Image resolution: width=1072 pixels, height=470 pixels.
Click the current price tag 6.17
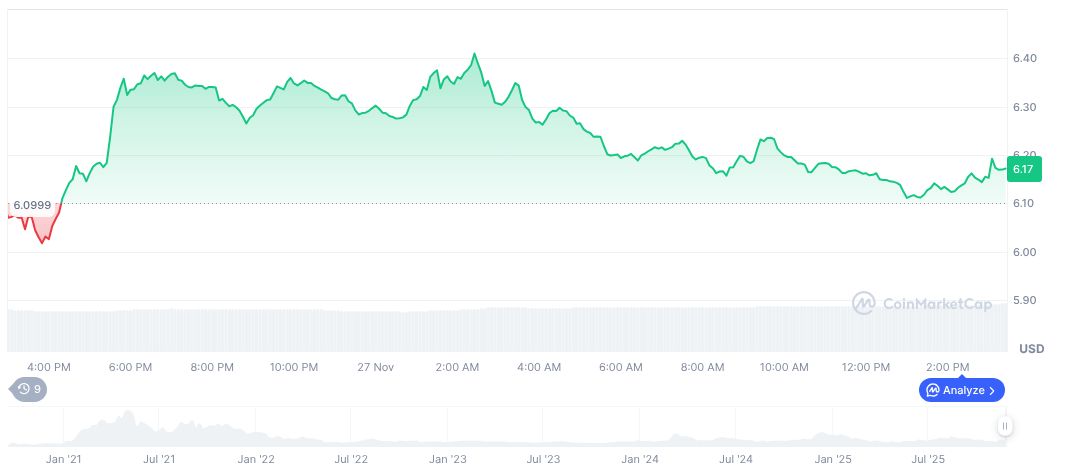[1023, 169]
